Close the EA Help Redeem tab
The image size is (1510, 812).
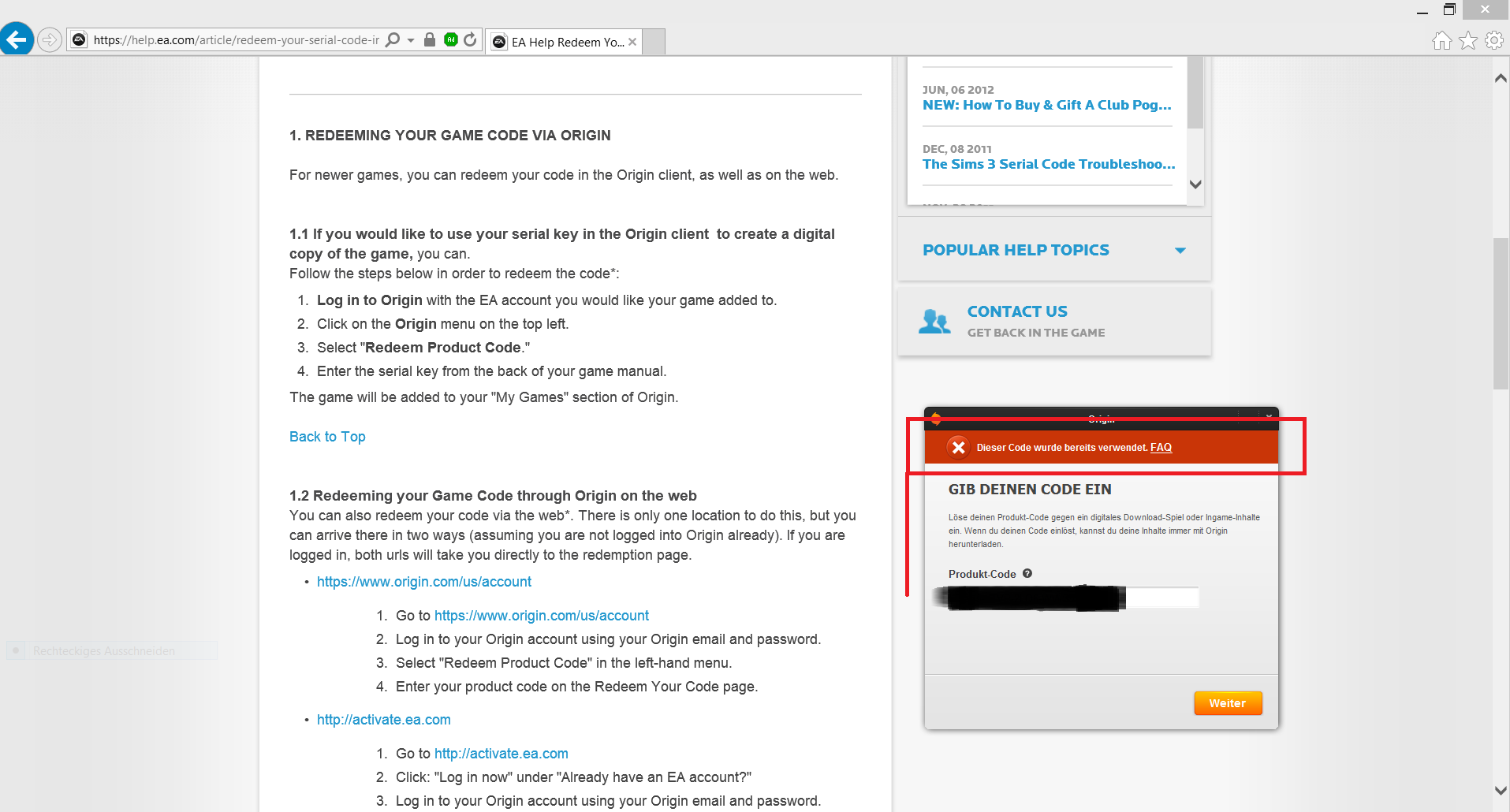(632, 42)
